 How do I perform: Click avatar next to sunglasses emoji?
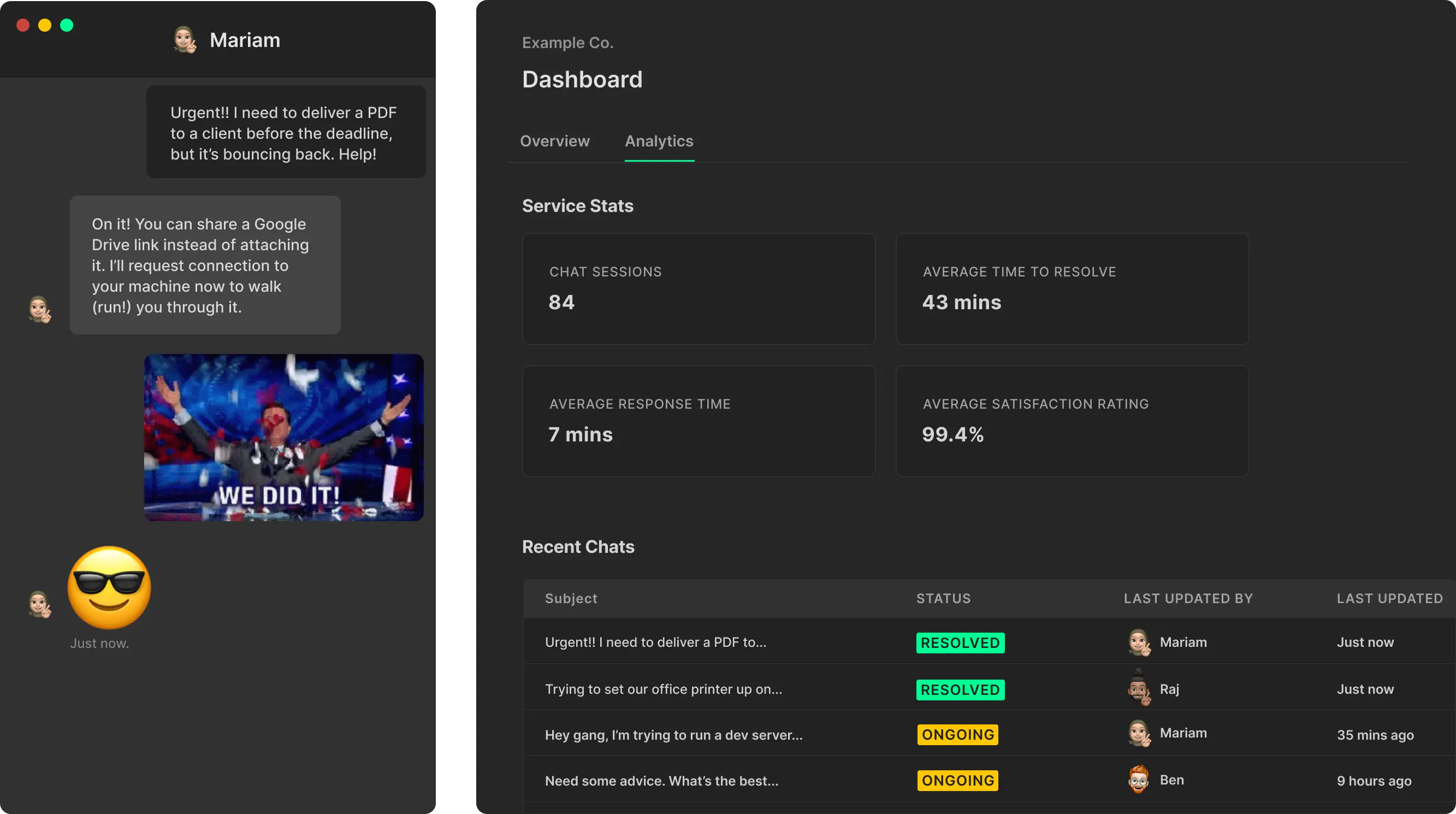[x=39, y=604]
